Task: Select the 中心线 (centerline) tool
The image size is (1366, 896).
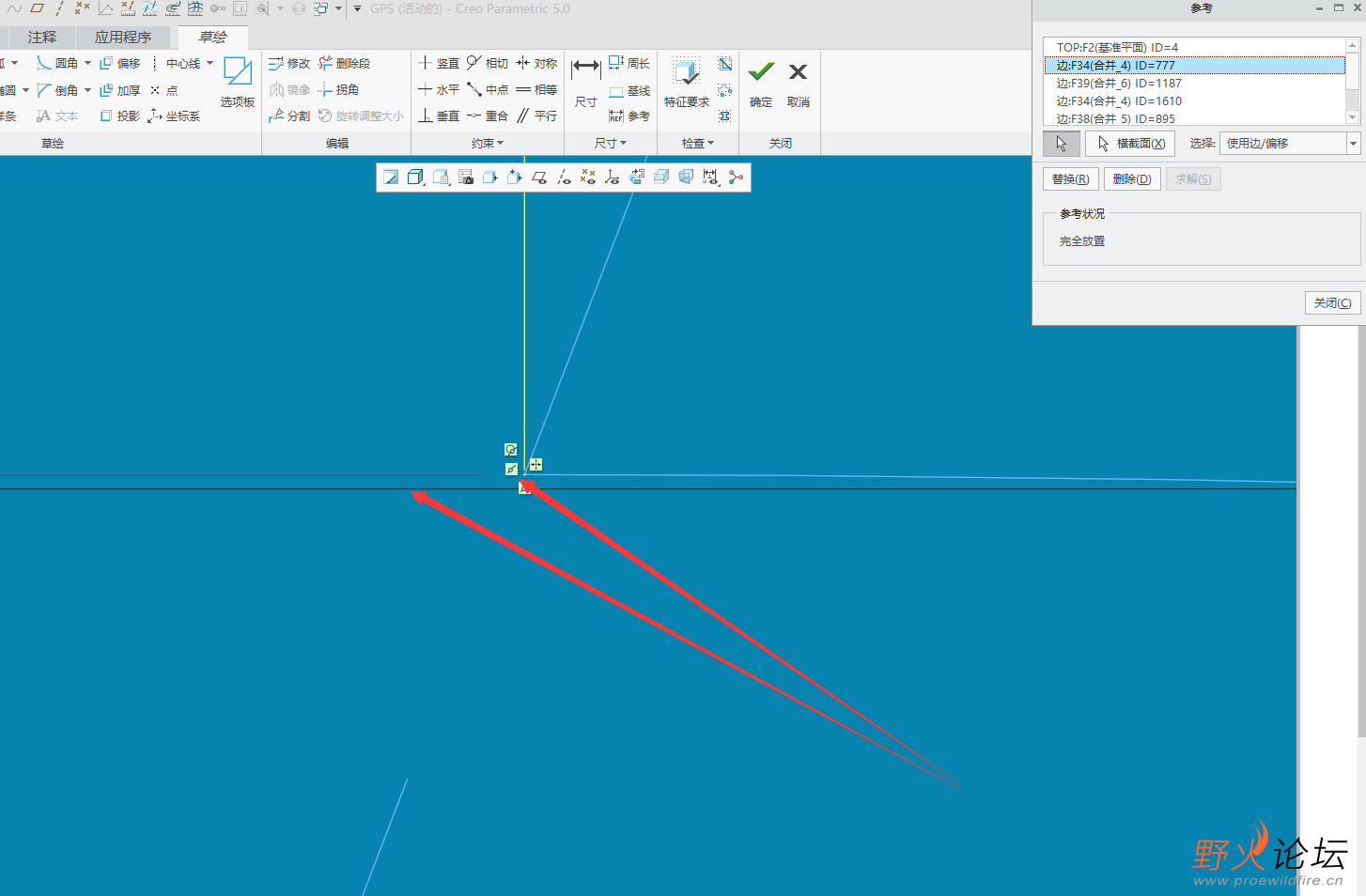Action: pyautogui.click(x=176, y=63)
